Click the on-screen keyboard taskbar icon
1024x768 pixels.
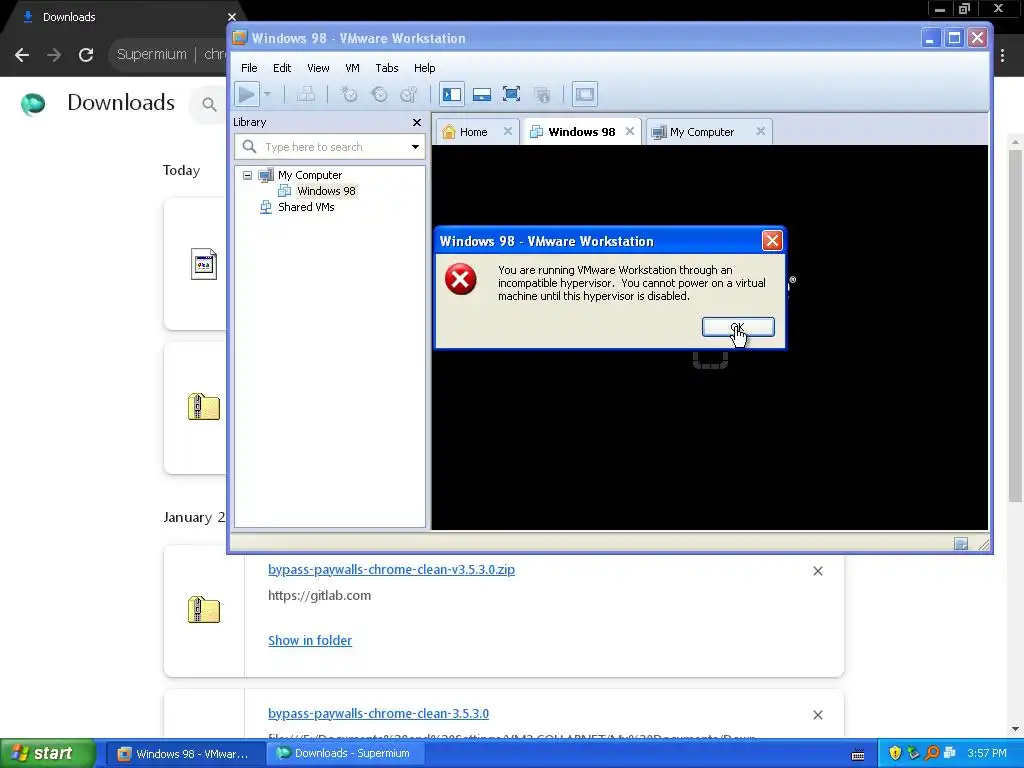click(x=858, y=755)
